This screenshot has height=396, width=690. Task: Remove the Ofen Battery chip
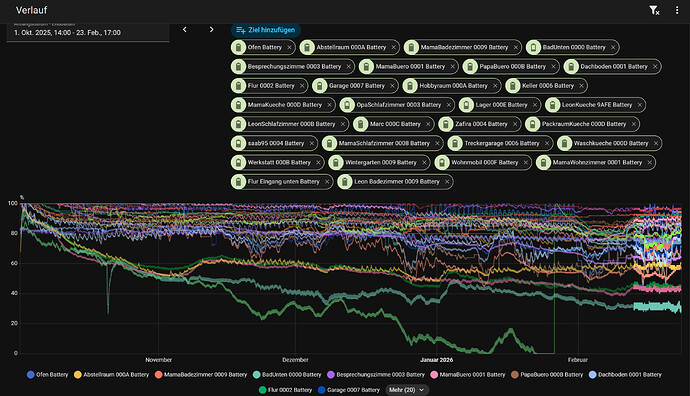(x=289, y=47)
